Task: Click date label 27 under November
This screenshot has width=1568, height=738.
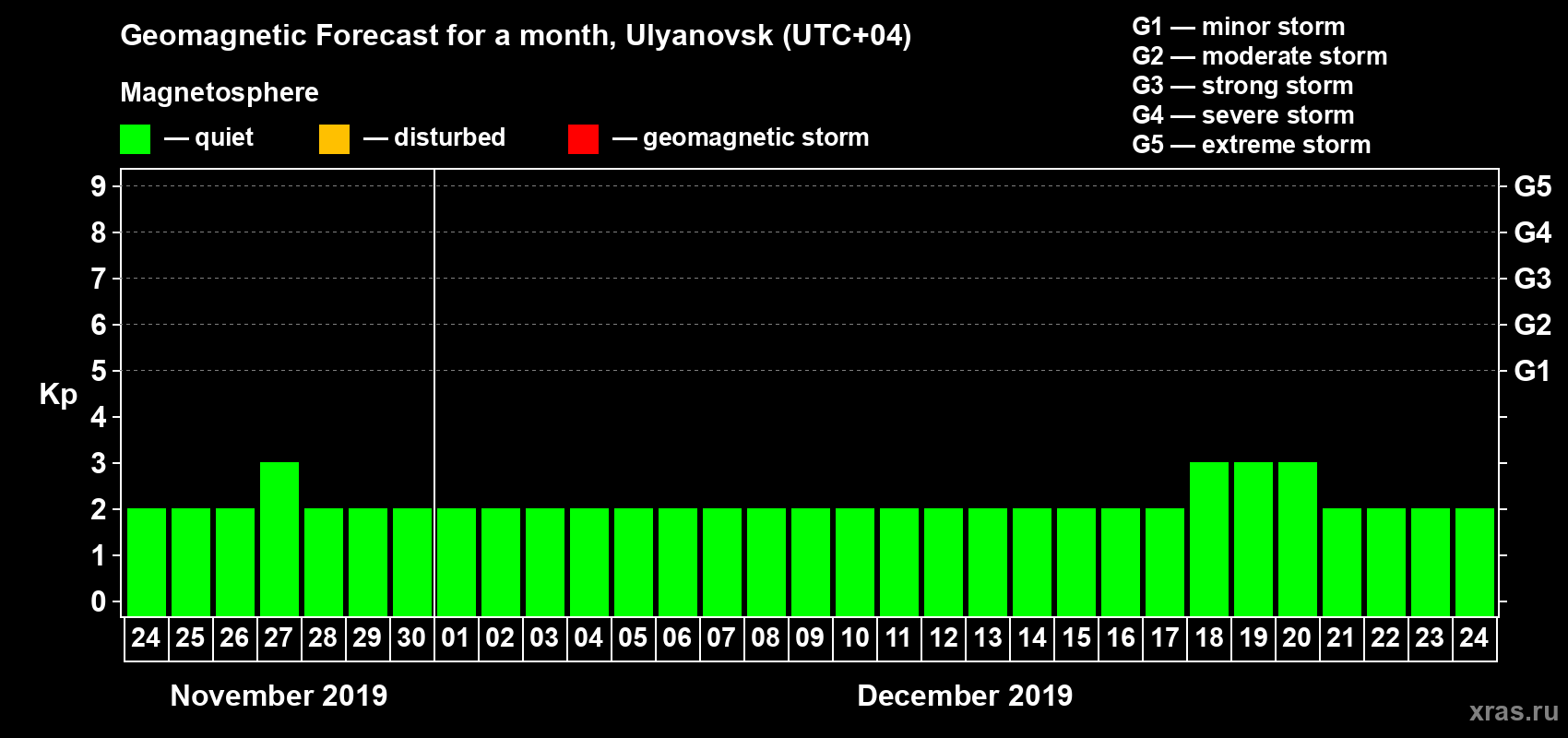Action: (x=279, y=637)
